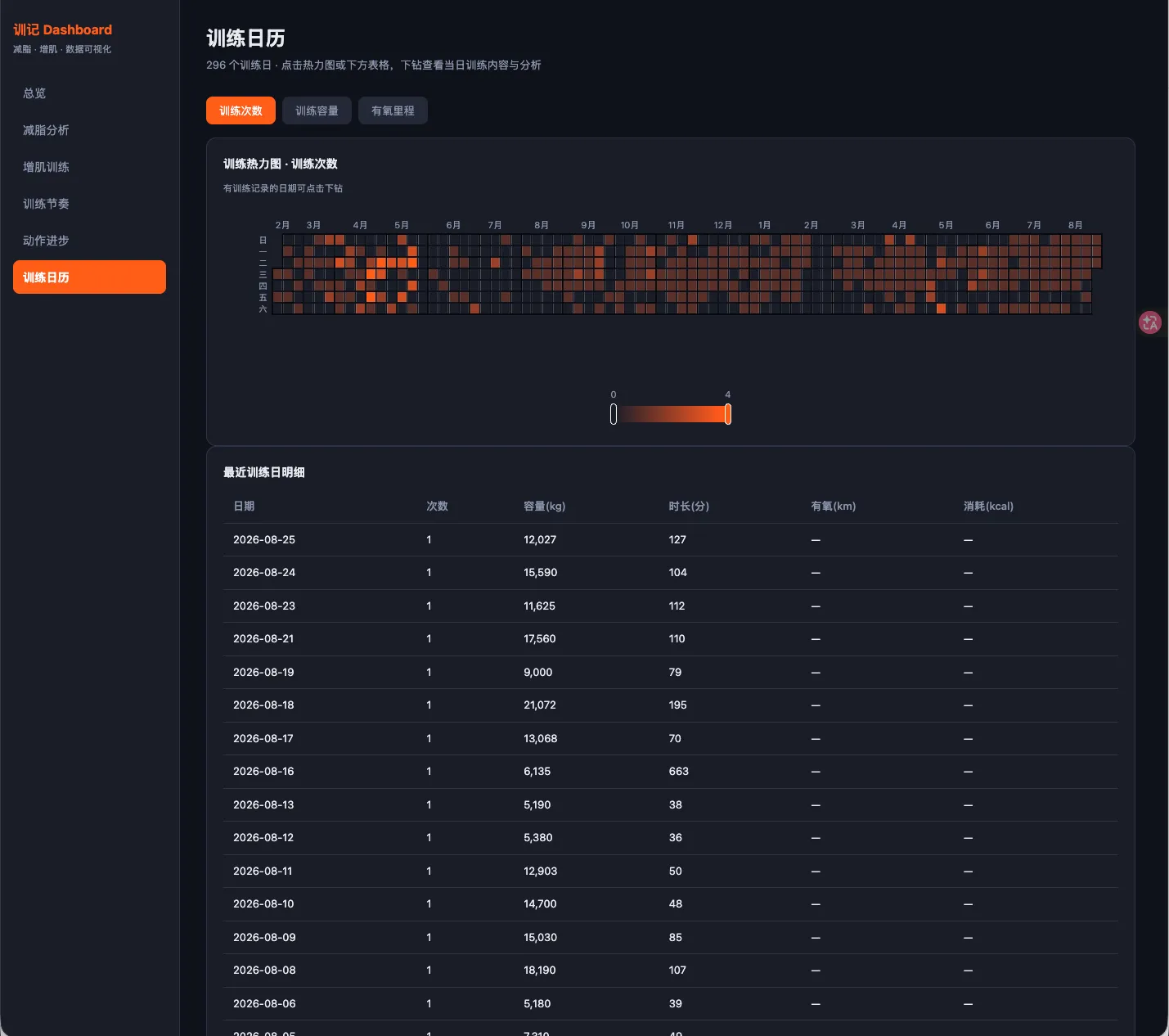Image resolution: width=1169 pixels, height=1036 pixels.
Task: Open the 2026-08-21 training row
Action: coord(671,639)
